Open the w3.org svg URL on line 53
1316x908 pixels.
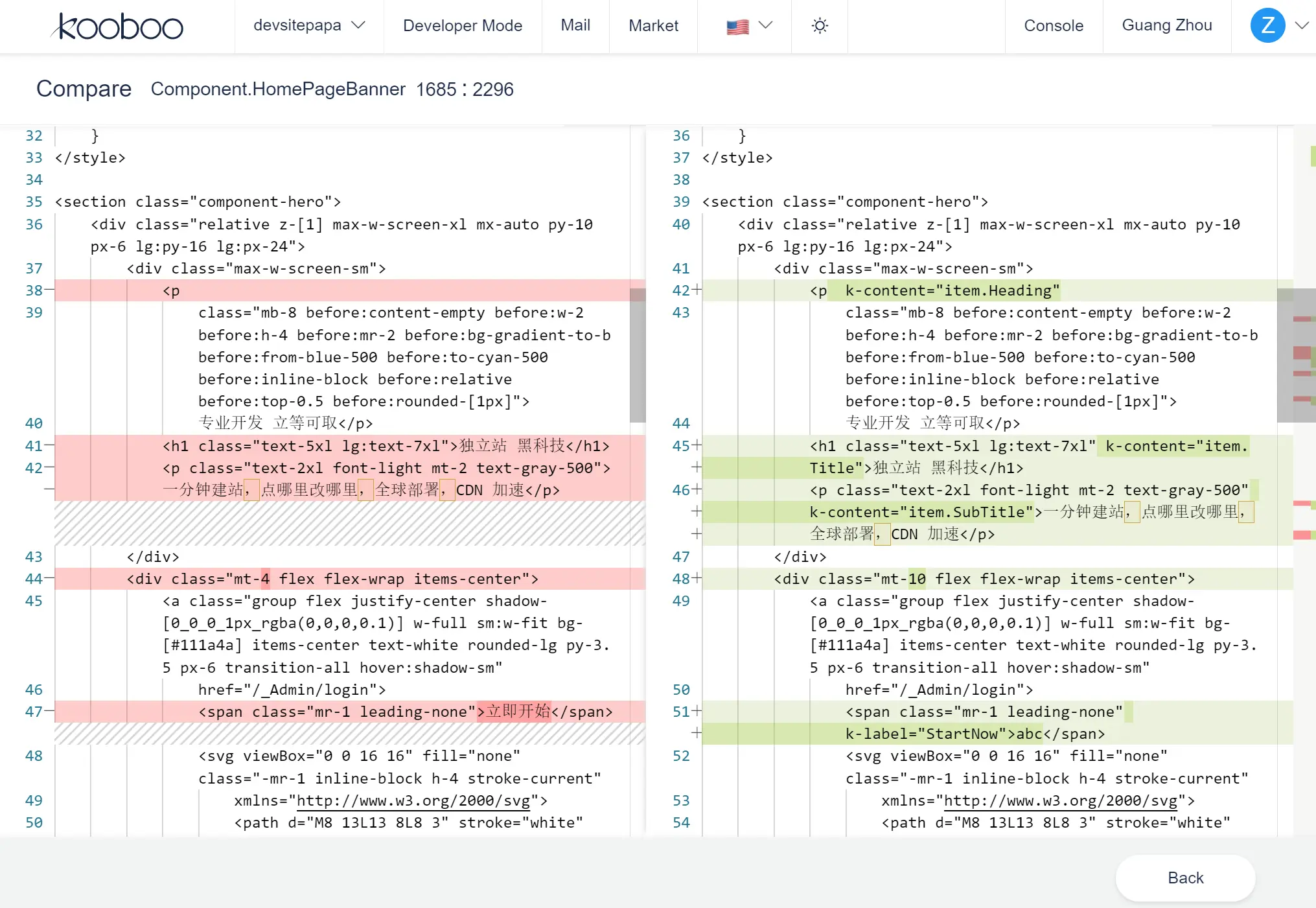1060,800
